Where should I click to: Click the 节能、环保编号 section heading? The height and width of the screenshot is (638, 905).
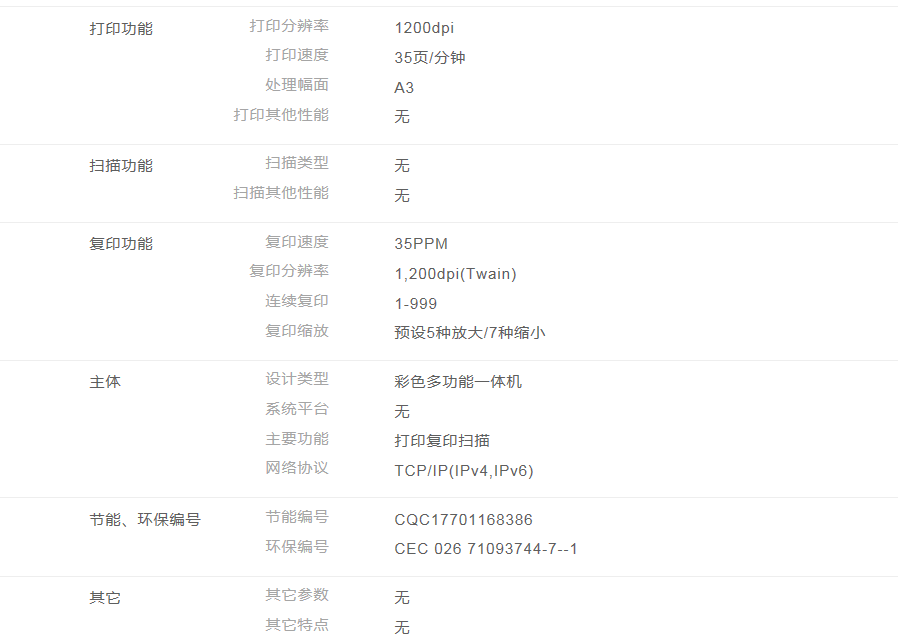click(145, 520)
